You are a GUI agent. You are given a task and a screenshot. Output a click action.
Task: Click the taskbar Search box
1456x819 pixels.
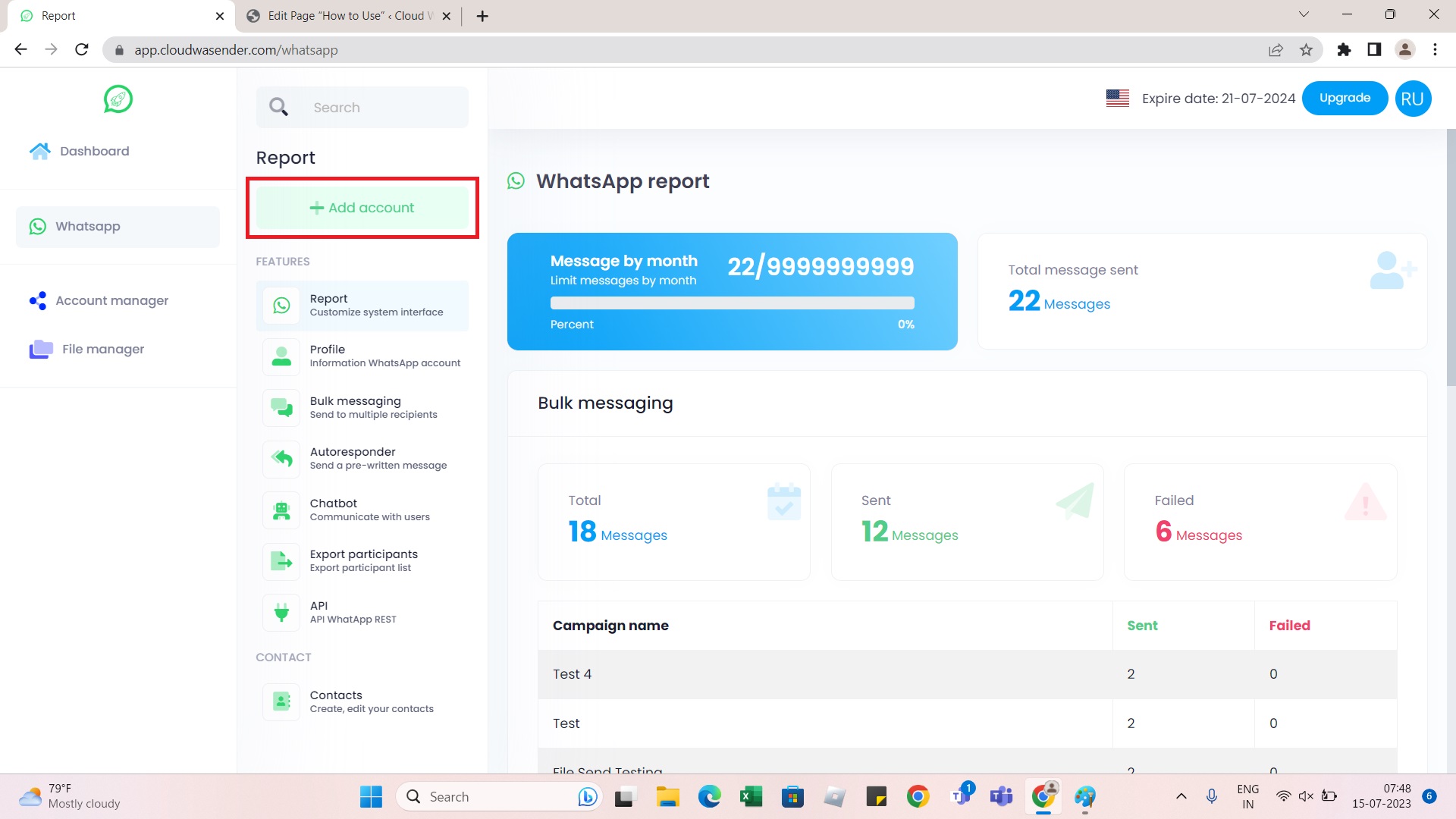point(498,796)
